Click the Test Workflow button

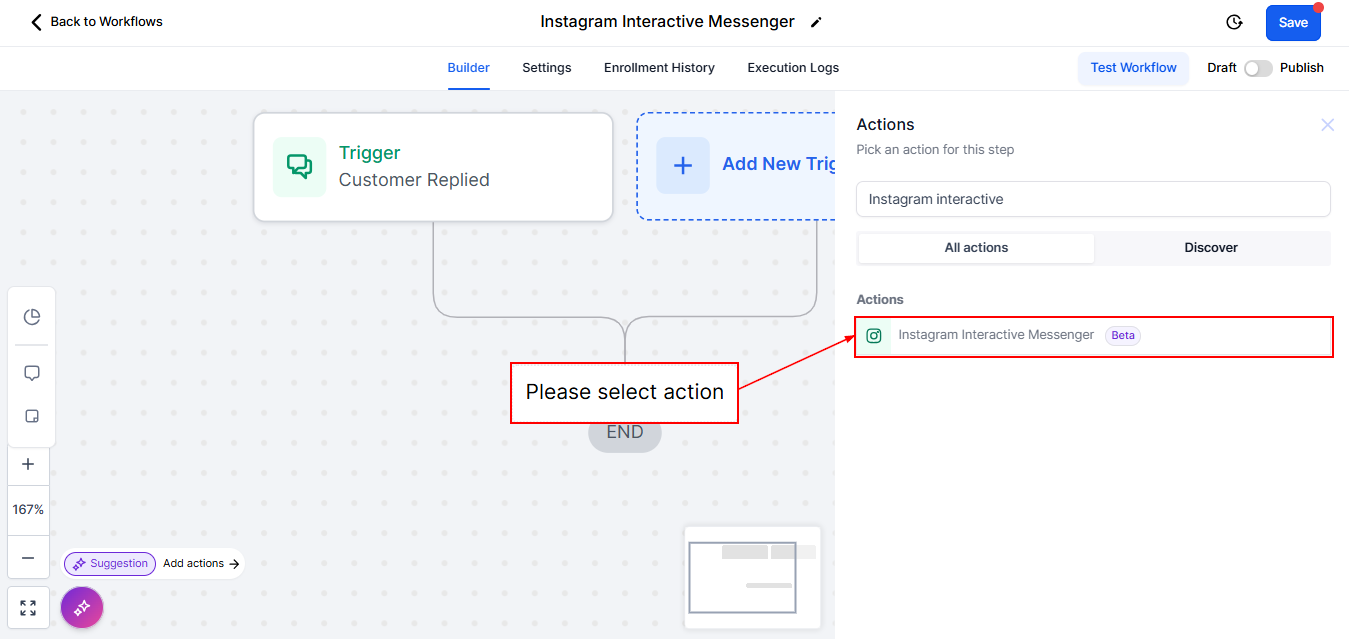click(x=1133, y=68)
